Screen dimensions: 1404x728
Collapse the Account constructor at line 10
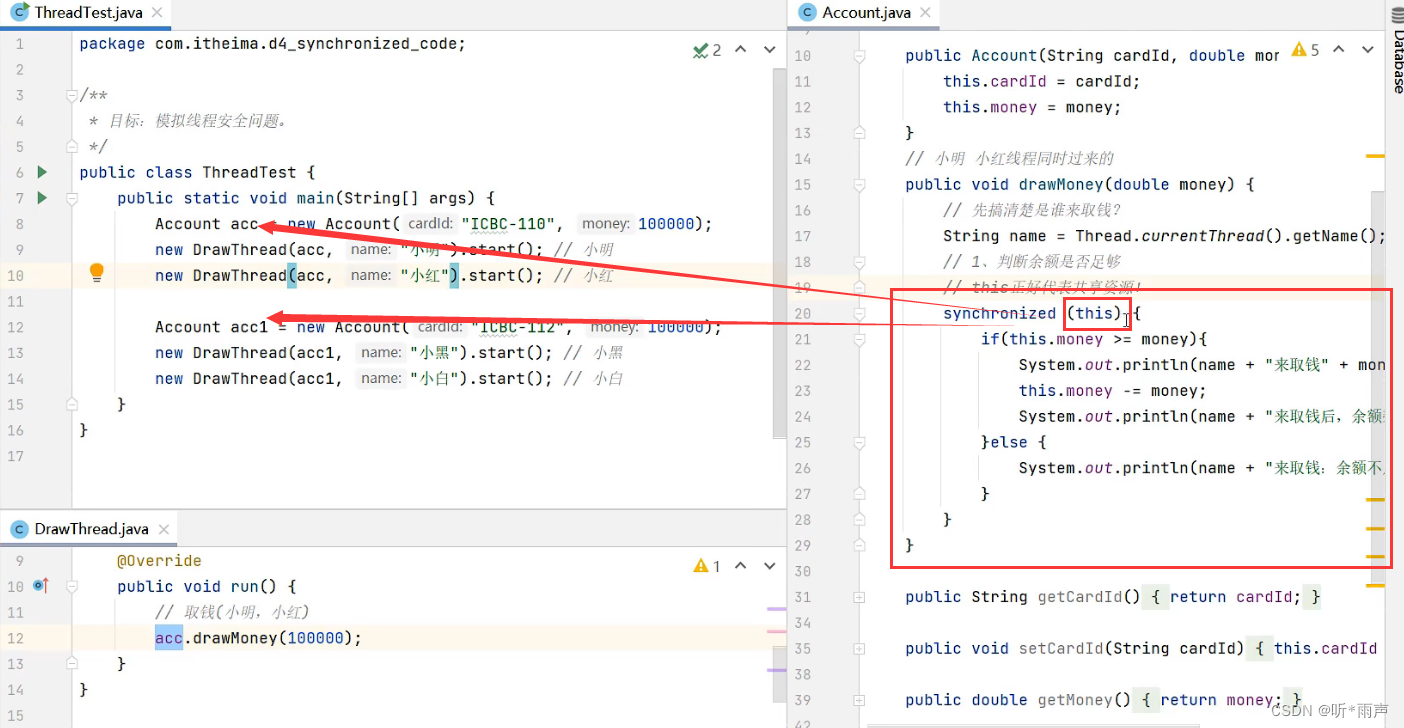[859, 56]
